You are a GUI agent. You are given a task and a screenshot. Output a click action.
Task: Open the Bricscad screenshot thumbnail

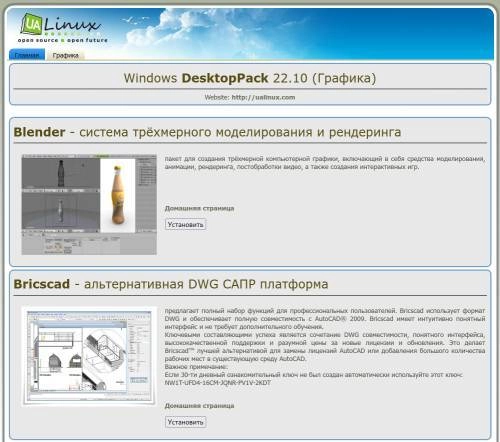click(89, 356)
